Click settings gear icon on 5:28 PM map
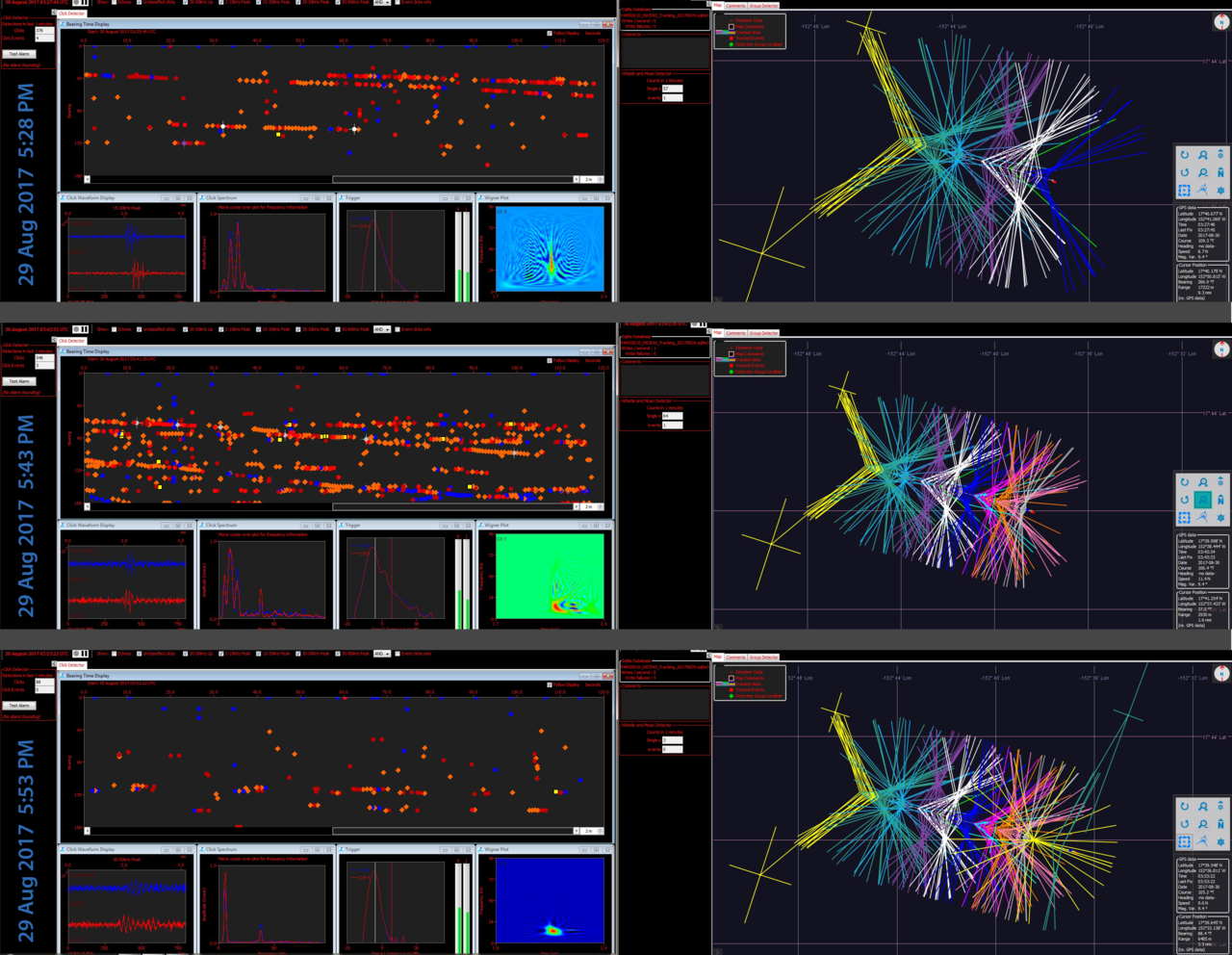 point(1220,190)
